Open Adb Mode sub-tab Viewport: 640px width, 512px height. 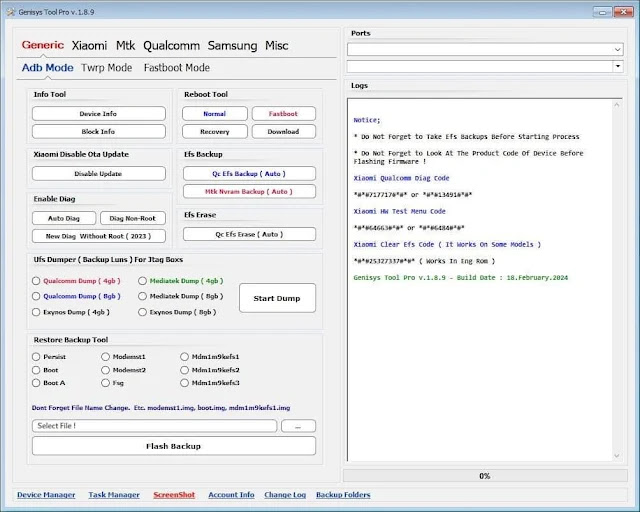pyautogui.click(x=47, y=67)
